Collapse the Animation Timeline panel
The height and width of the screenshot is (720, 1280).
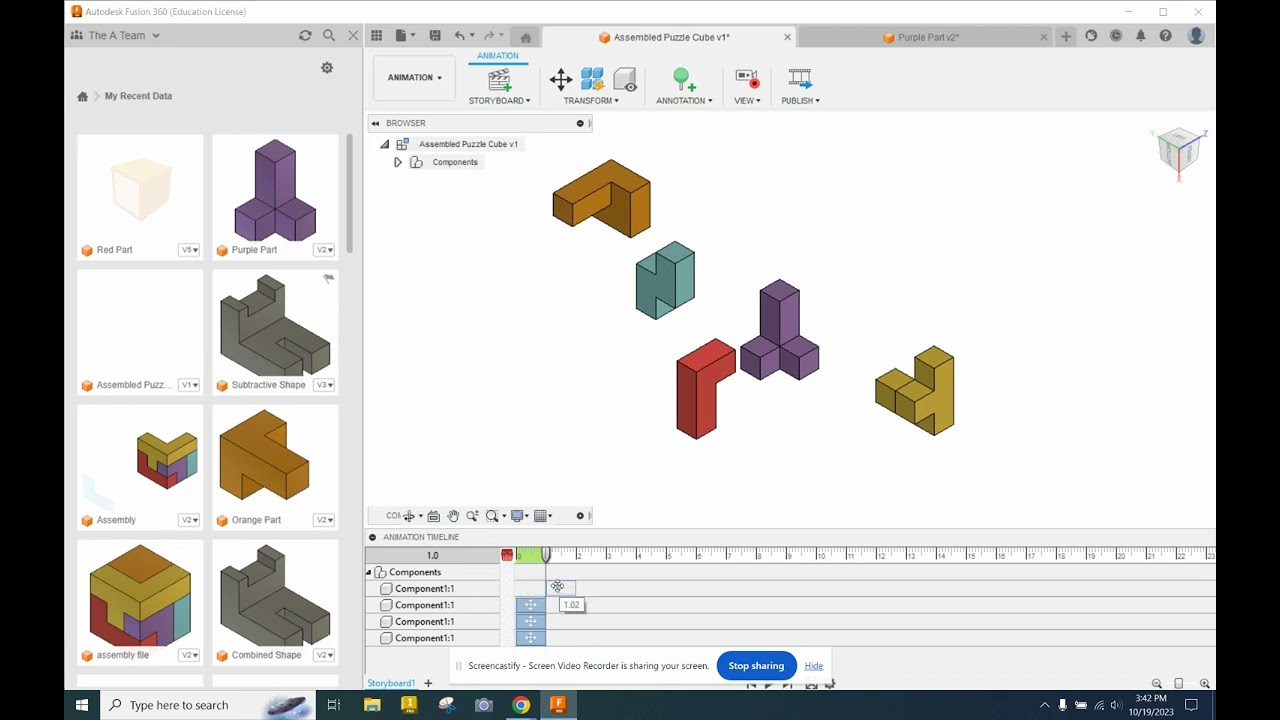373,537
